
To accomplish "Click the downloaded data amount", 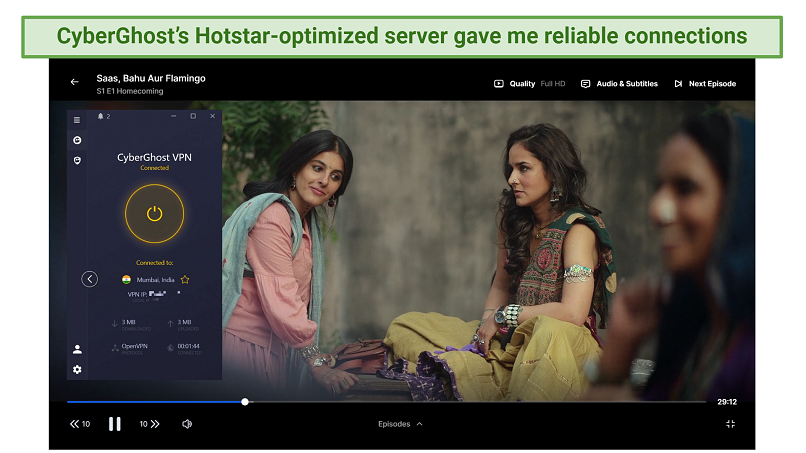I will pos(129,322).
